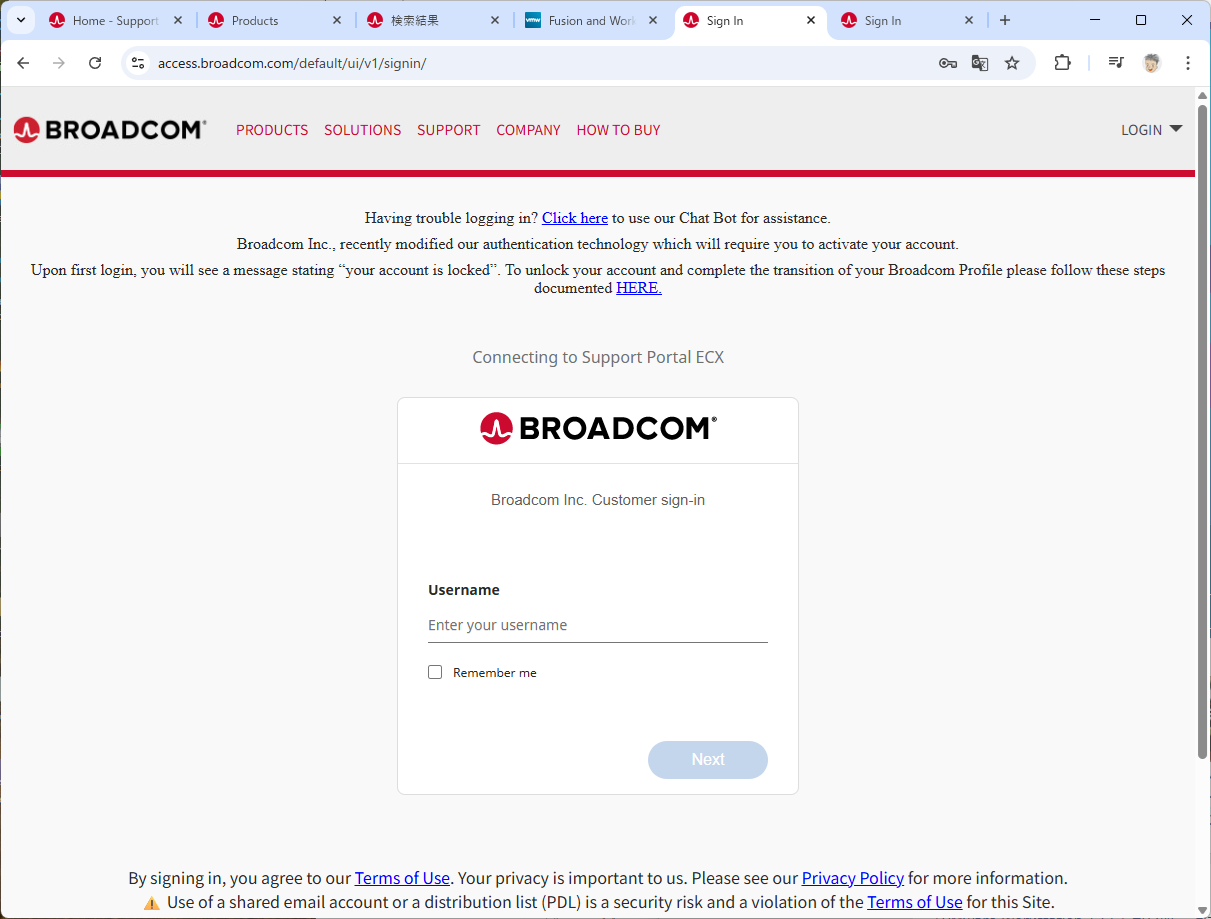View site information icon in address bar
This screenshot has width=1211, height=919.
(139, 63)
